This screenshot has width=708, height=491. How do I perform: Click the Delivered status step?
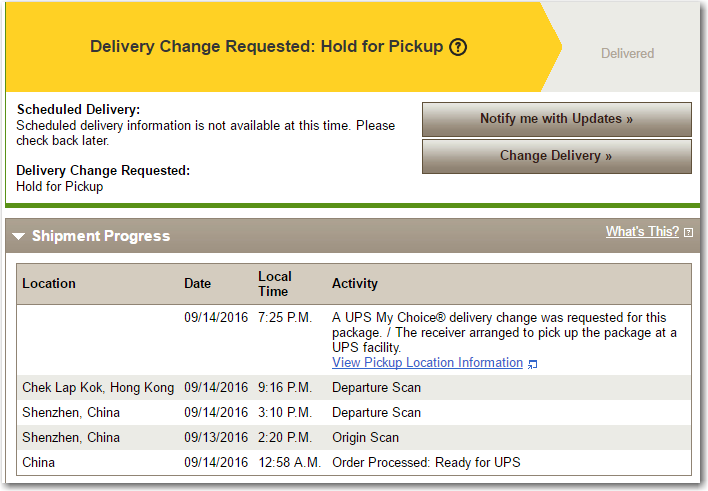pos(627,53)
